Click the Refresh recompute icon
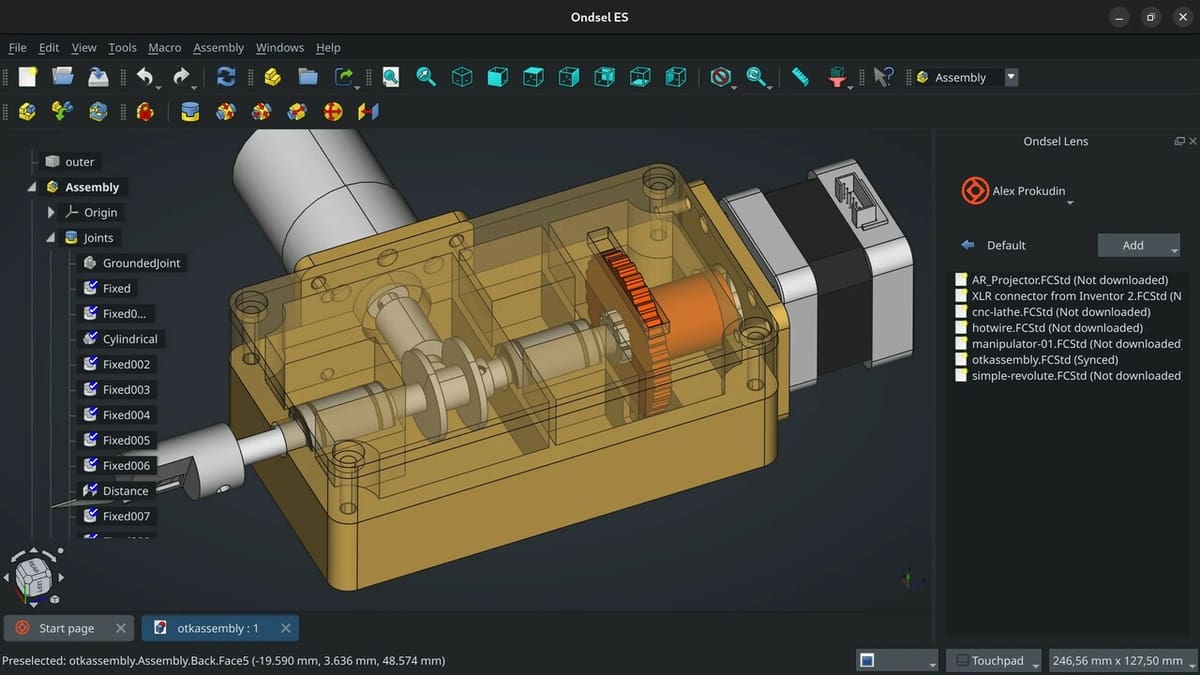The height and width of the screenshot is (675, 1200). (226, 77)
